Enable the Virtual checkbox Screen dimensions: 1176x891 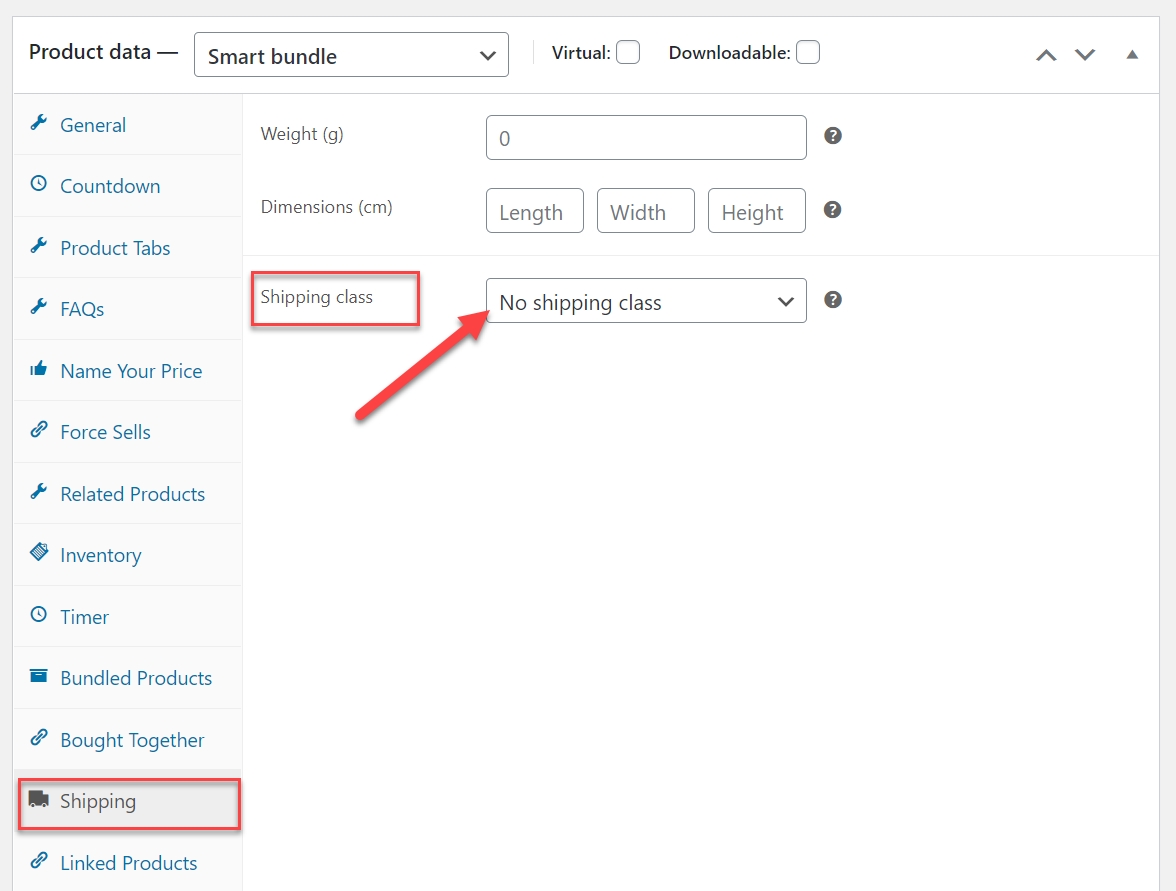pyautogui.click(x=628, y=53)
